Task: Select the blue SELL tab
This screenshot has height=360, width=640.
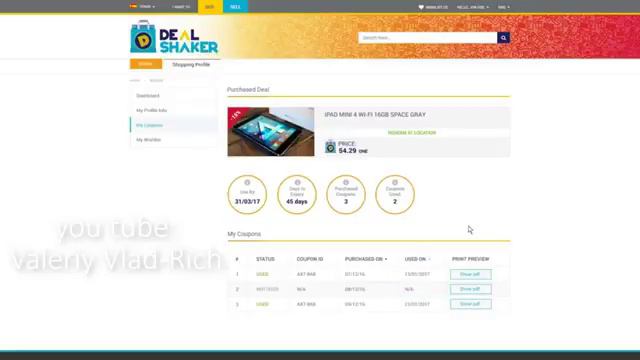Action: (x=235, y=7)
